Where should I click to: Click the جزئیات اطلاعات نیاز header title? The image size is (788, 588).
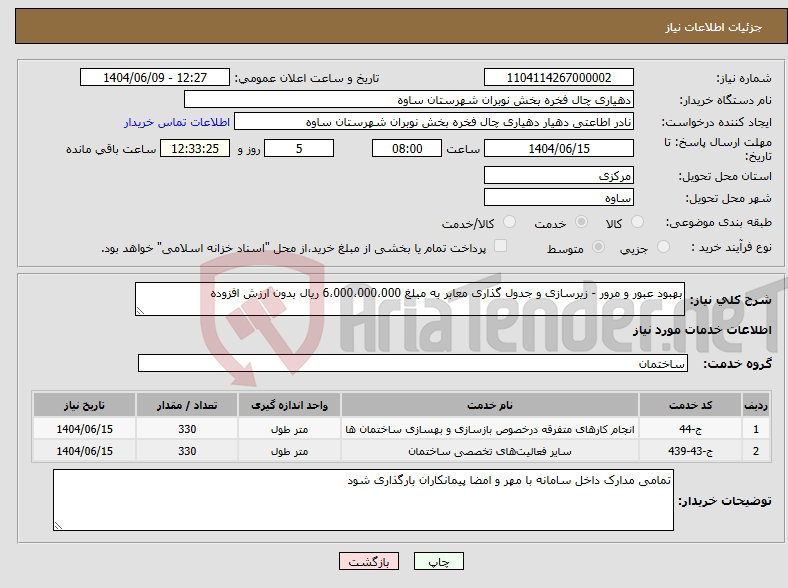pyautogui.click(x=714, y=27)
